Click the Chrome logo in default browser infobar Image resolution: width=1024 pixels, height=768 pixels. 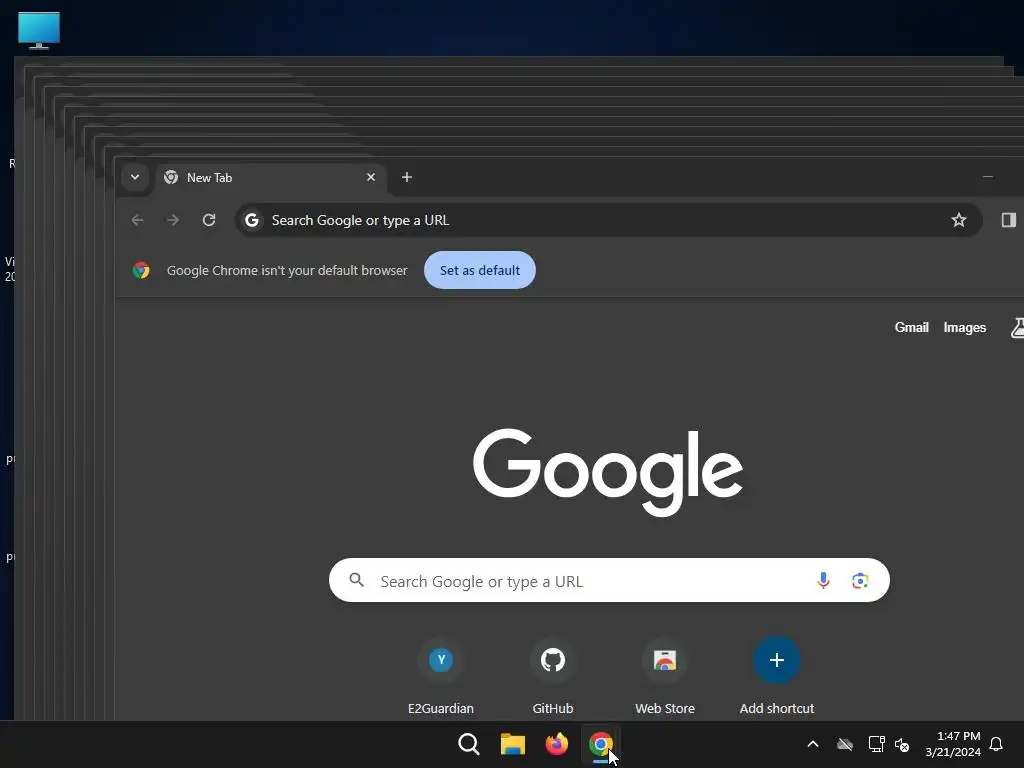(x=141, y=270)
